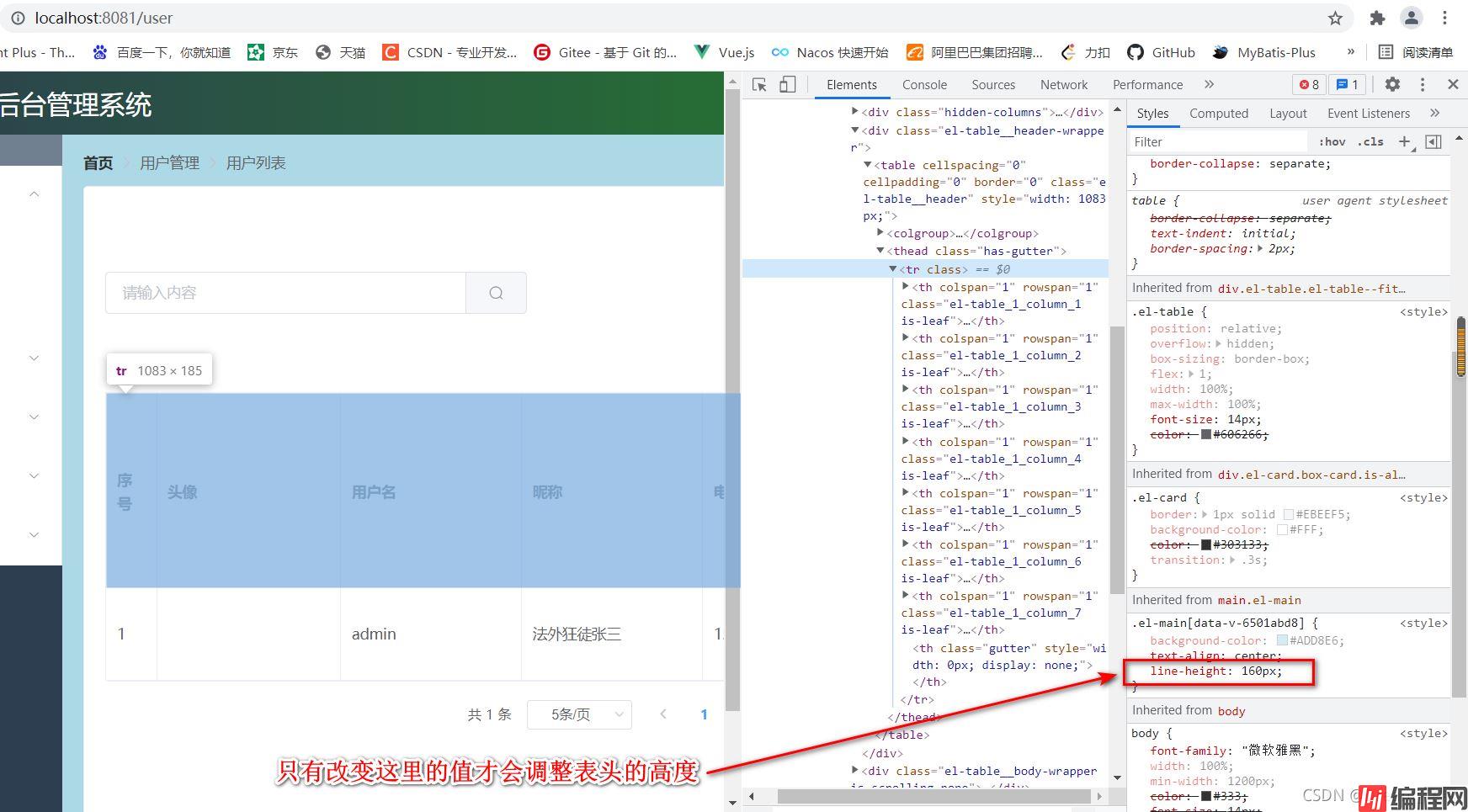Click 首页 breadcrumb link
The height and width of the screenshot is (812, 1468).
[98, 163]
